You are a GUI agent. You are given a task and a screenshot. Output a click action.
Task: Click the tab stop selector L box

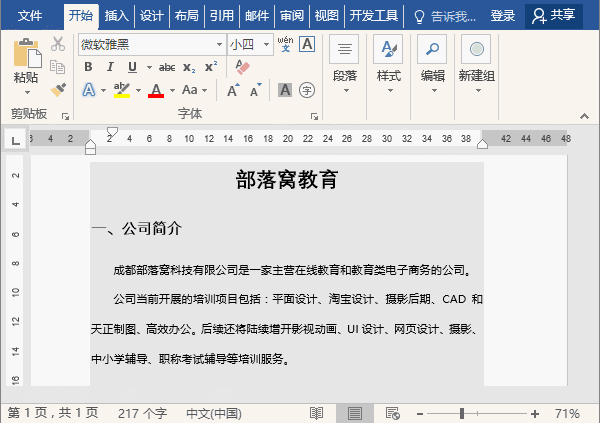click(16, 140)
